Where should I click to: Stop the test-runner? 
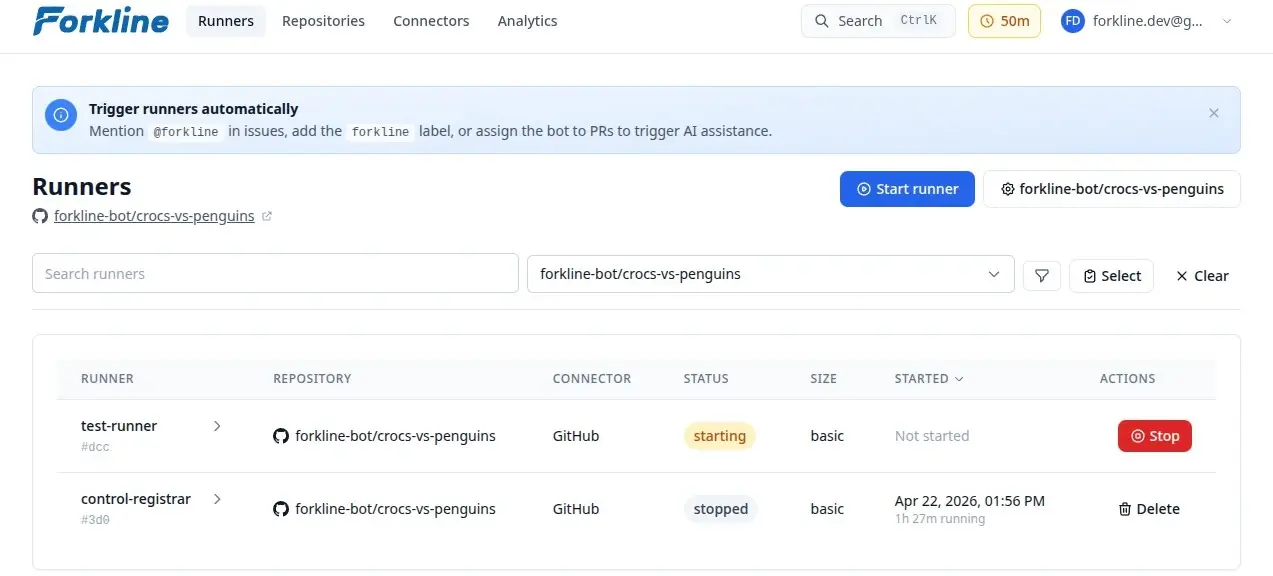coord(1155,436)
